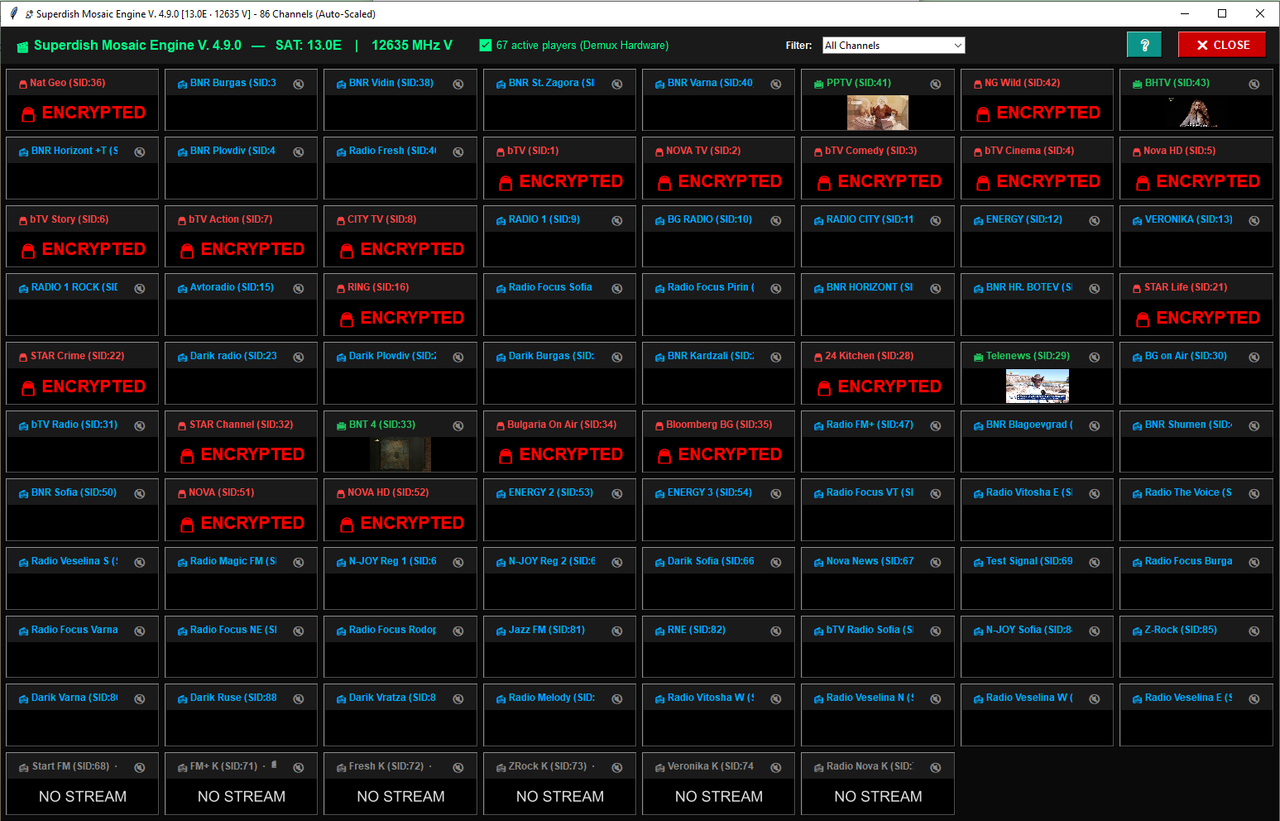This screenshot has width=1280, height=821.
Task: Toggle mute on the BNR Kardzali card
Action: pos(776,357)
